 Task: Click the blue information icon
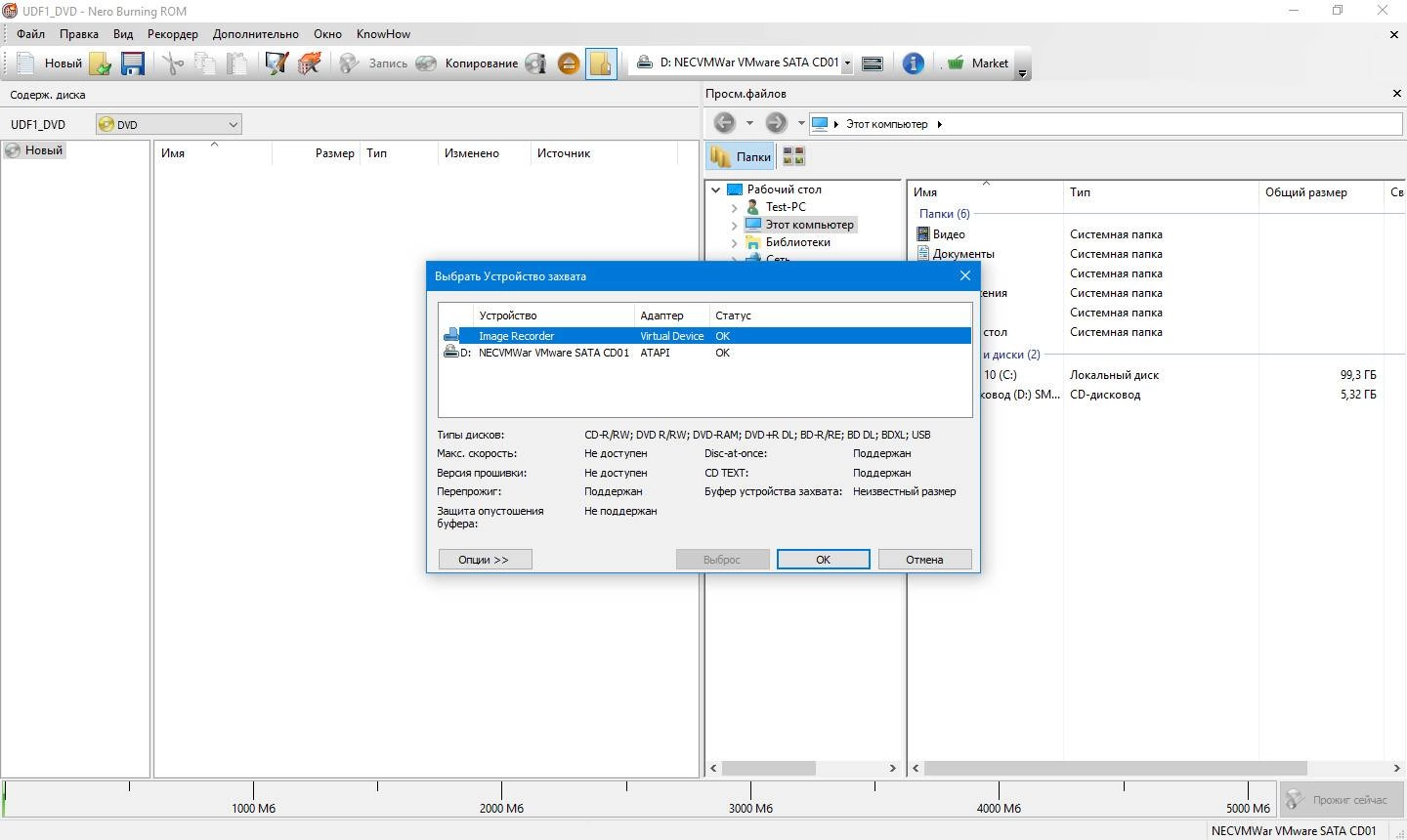click(x=913, y=63)
